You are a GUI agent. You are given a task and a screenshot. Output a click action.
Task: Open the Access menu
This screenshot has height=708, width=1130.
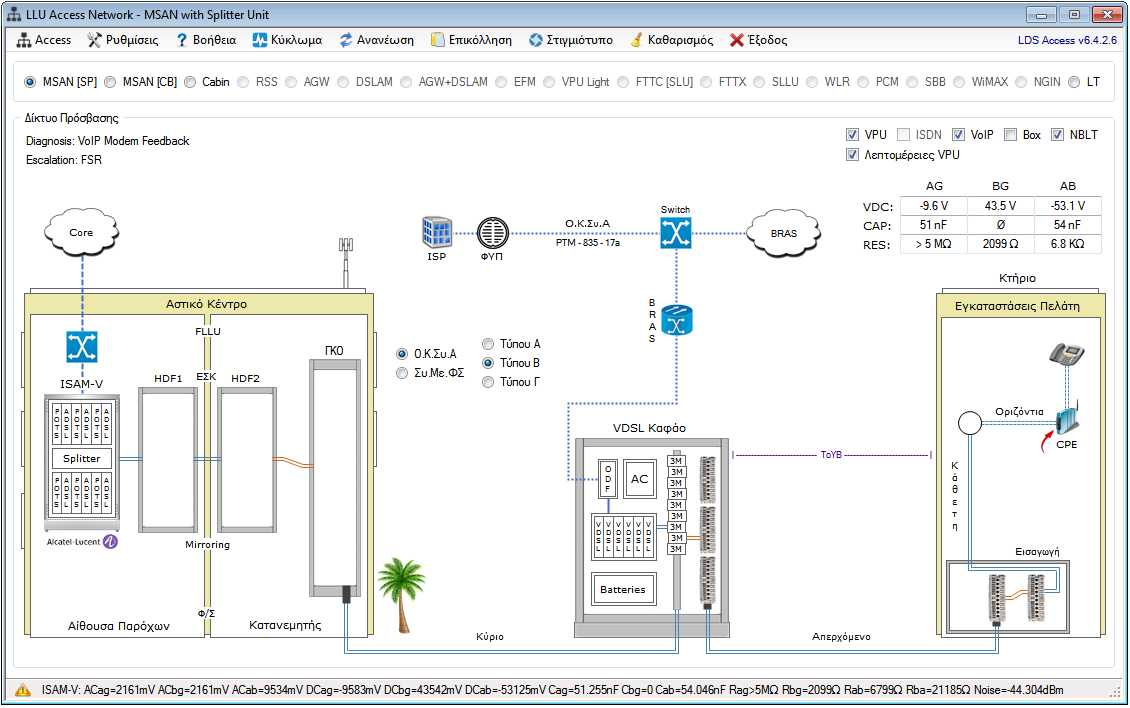pos(44,40)
